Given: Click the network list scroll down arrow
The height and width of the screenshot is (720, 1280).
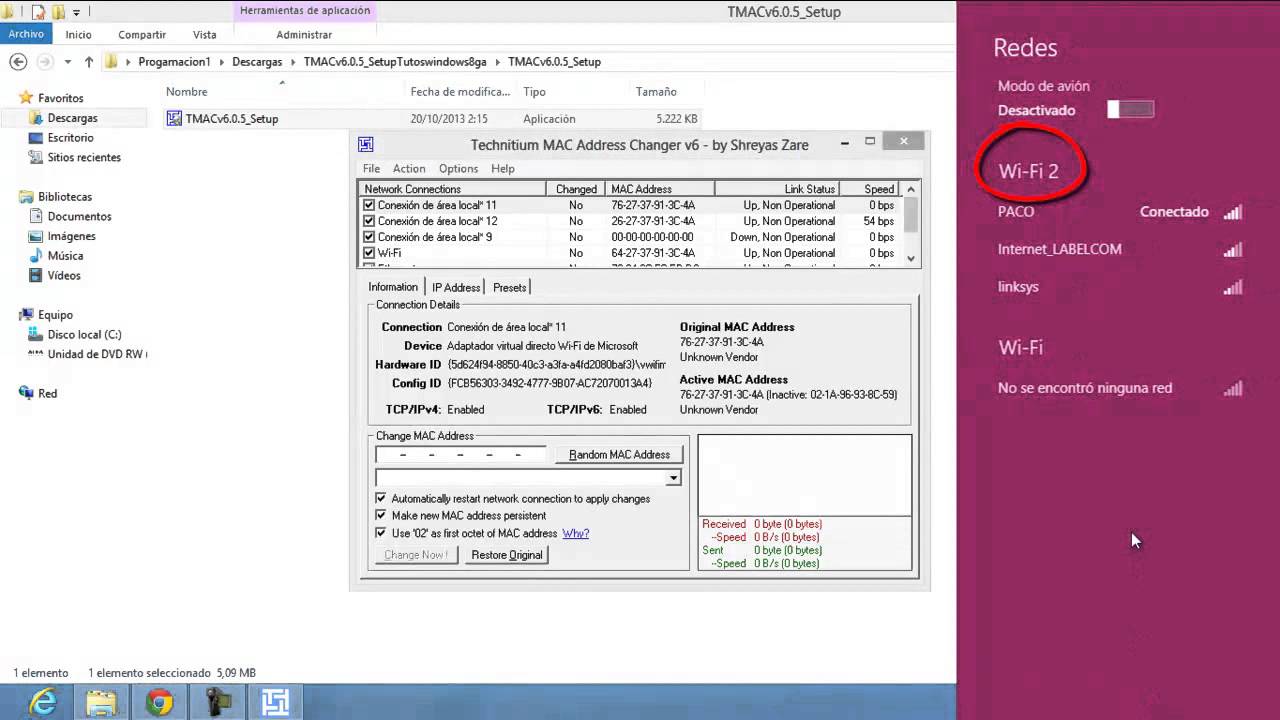Looking at the screenshot, I should pos(911,258).
